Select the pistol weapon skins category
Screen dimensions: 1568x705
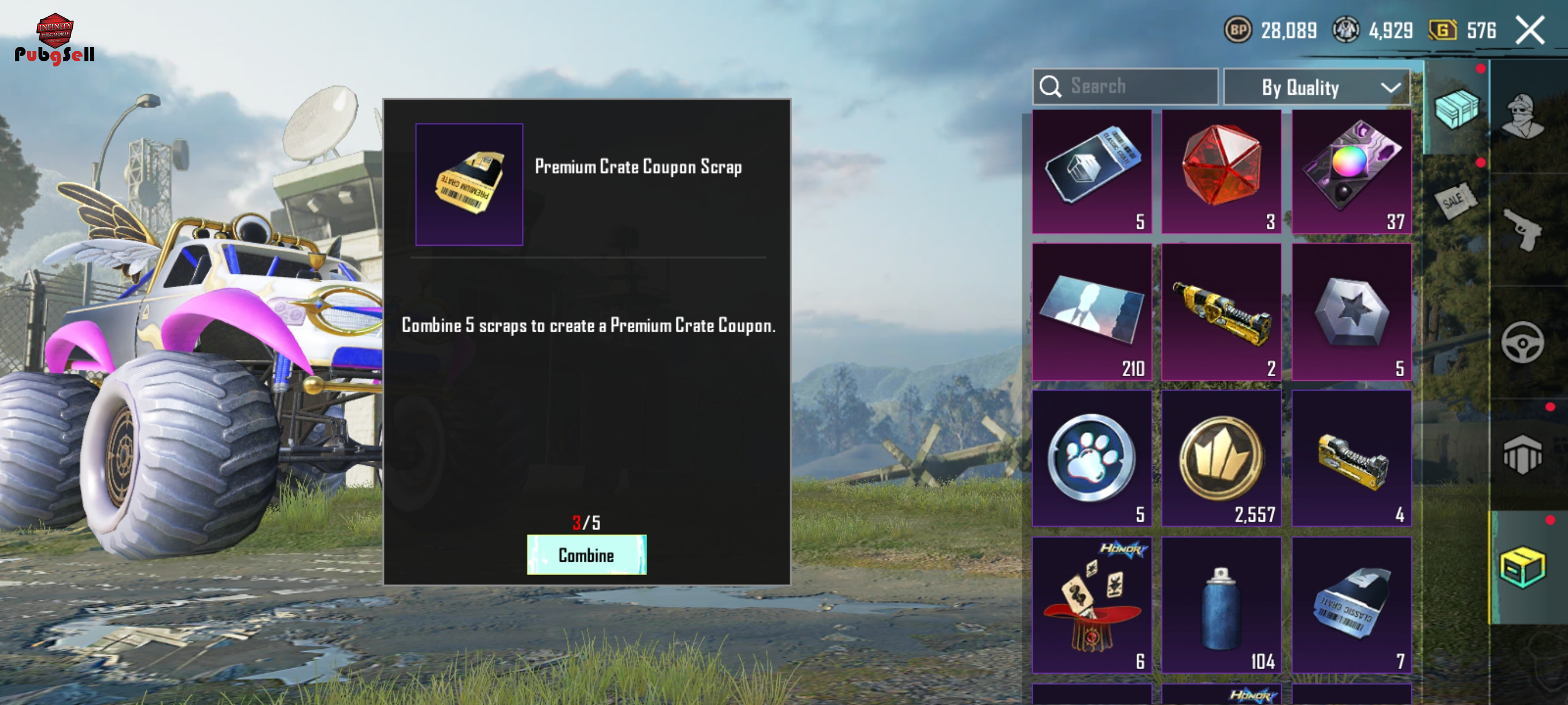tap(1523, 229)
